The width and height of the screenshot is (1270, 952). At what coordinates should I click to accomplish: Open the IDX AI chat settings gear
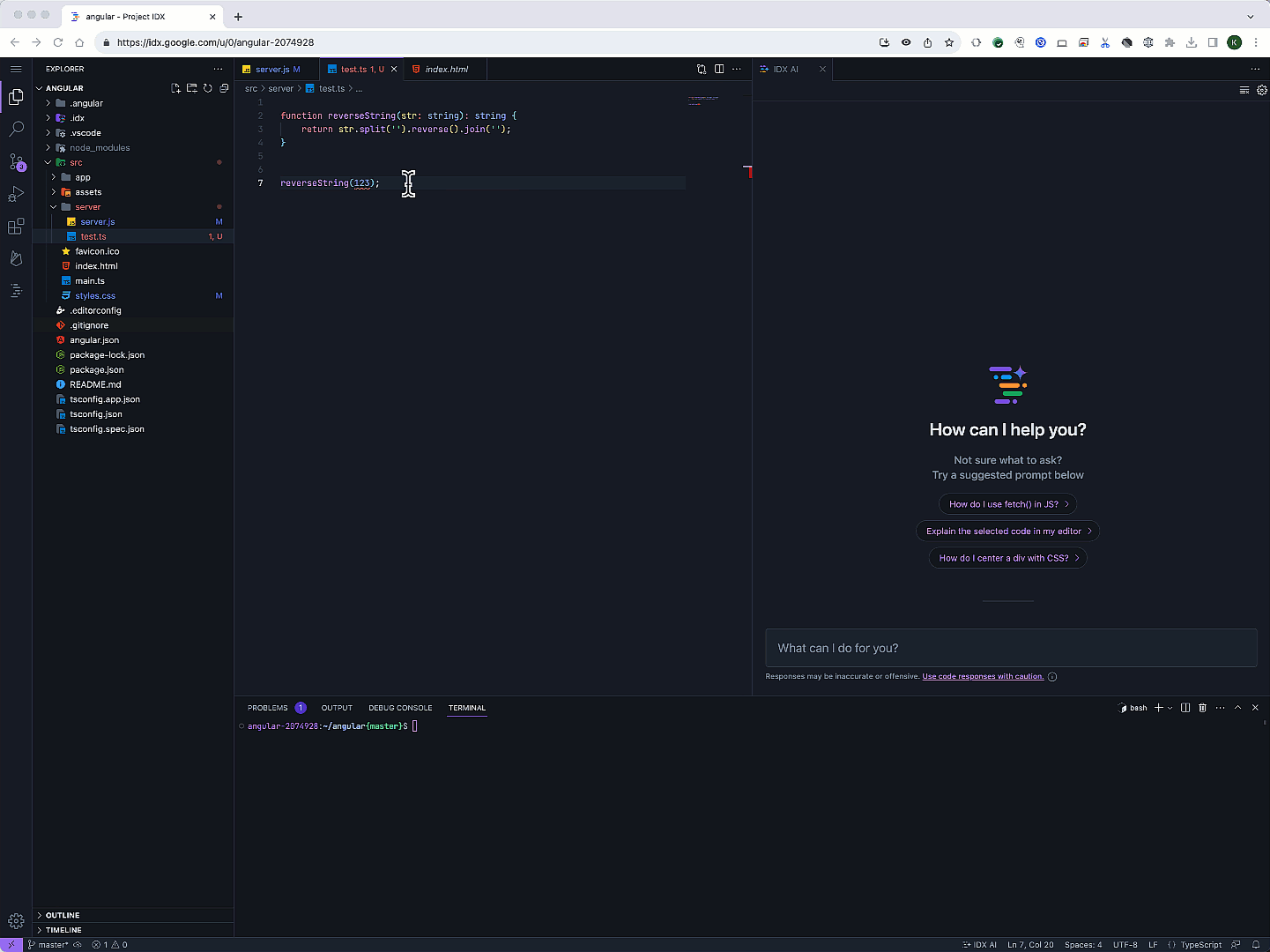pyautogui.click(x=1262, y=90)
